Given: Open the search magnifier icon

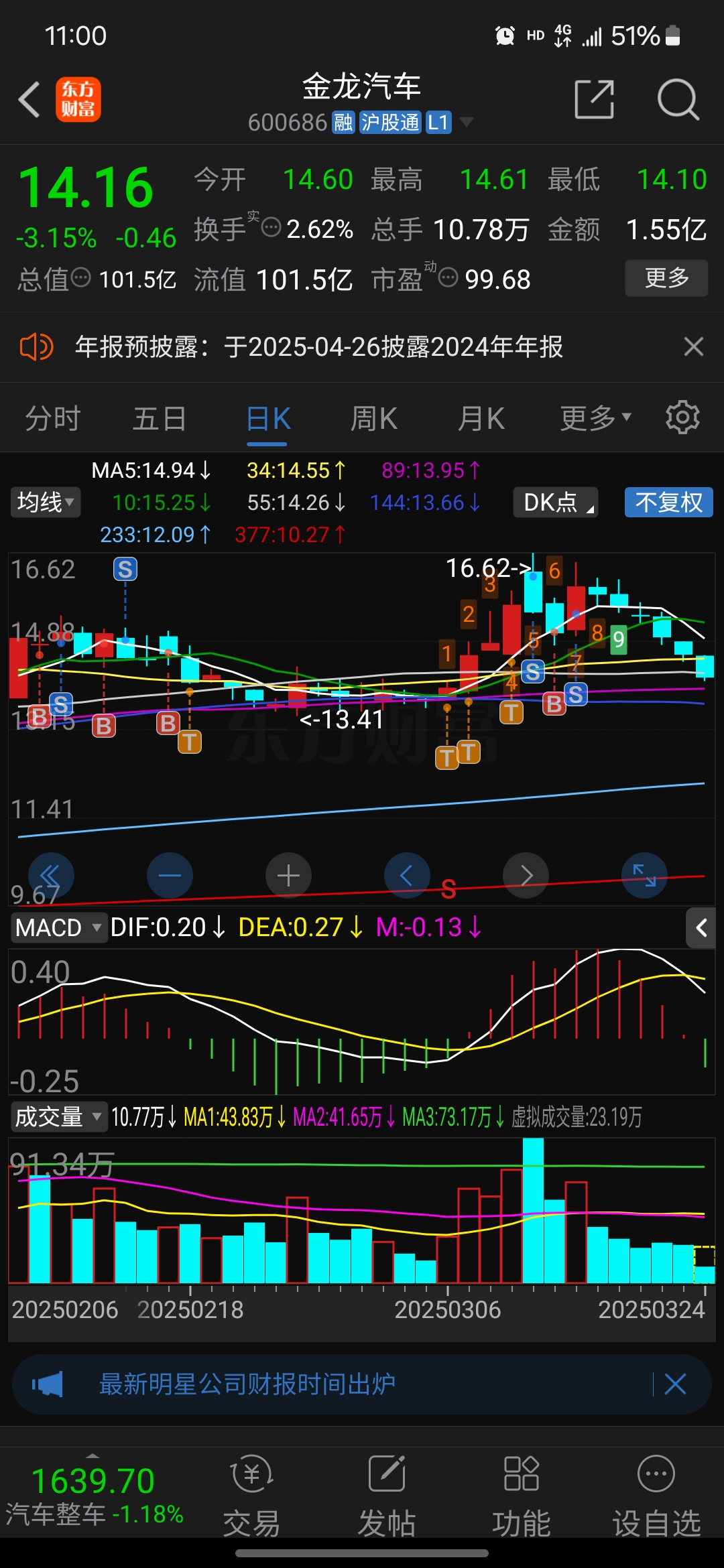Looking at the screenshot, I should point(678,99).
